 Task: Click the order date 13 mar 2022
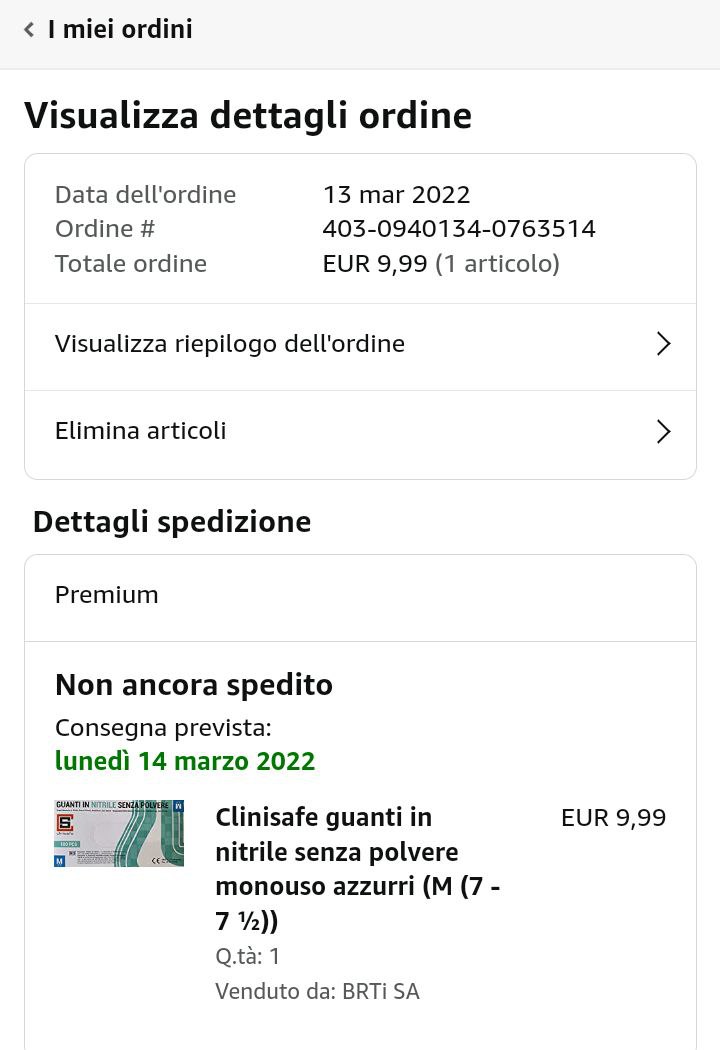click(396, 194)
